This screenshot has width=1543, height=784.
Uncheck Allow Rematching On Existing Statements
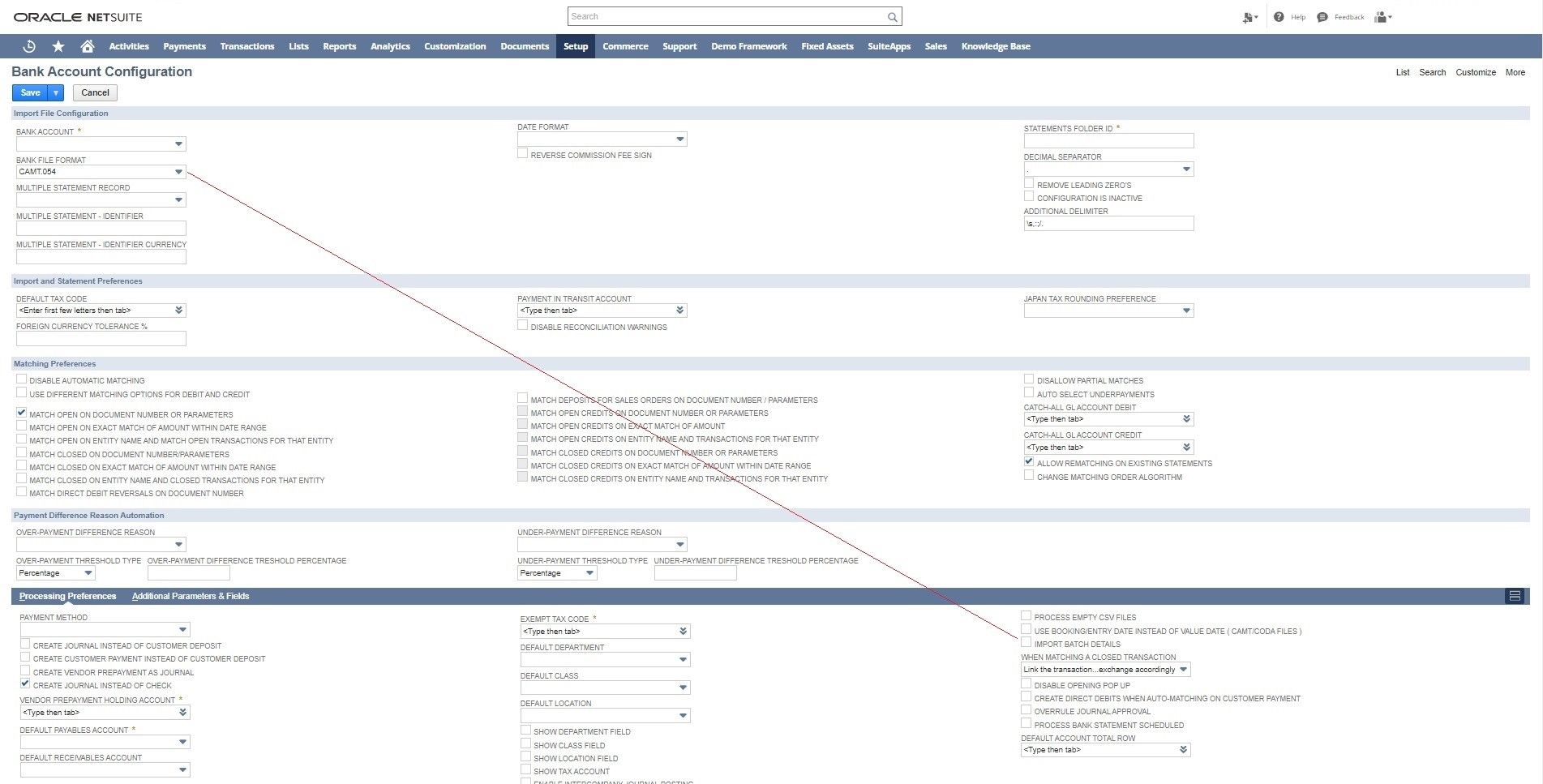[x=1029, y=461]
